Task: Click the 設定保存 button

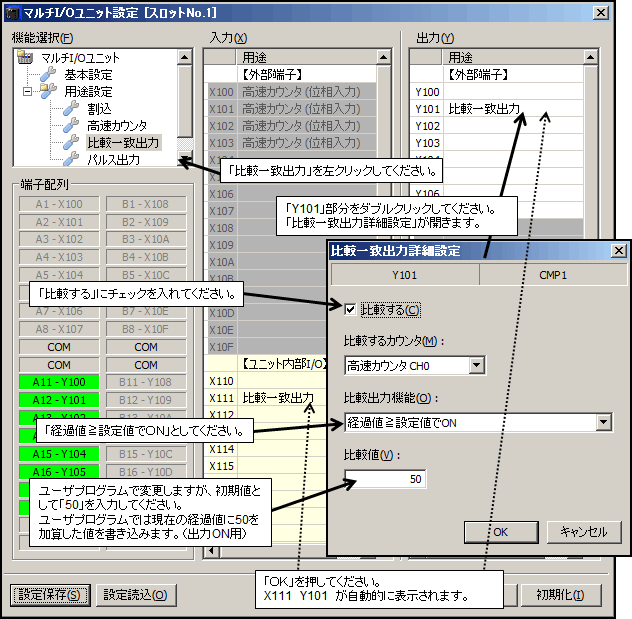Action: [x=50, y=595]
